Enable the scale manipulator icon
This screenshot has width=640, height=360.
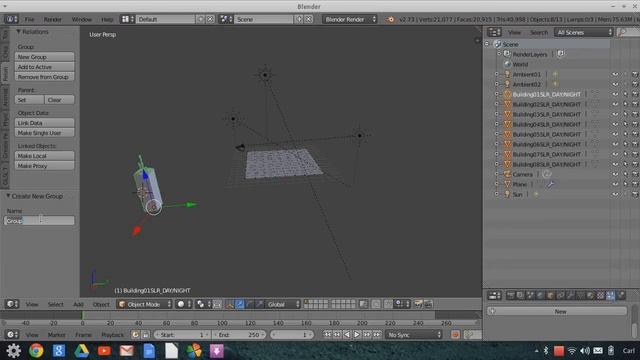259,304
